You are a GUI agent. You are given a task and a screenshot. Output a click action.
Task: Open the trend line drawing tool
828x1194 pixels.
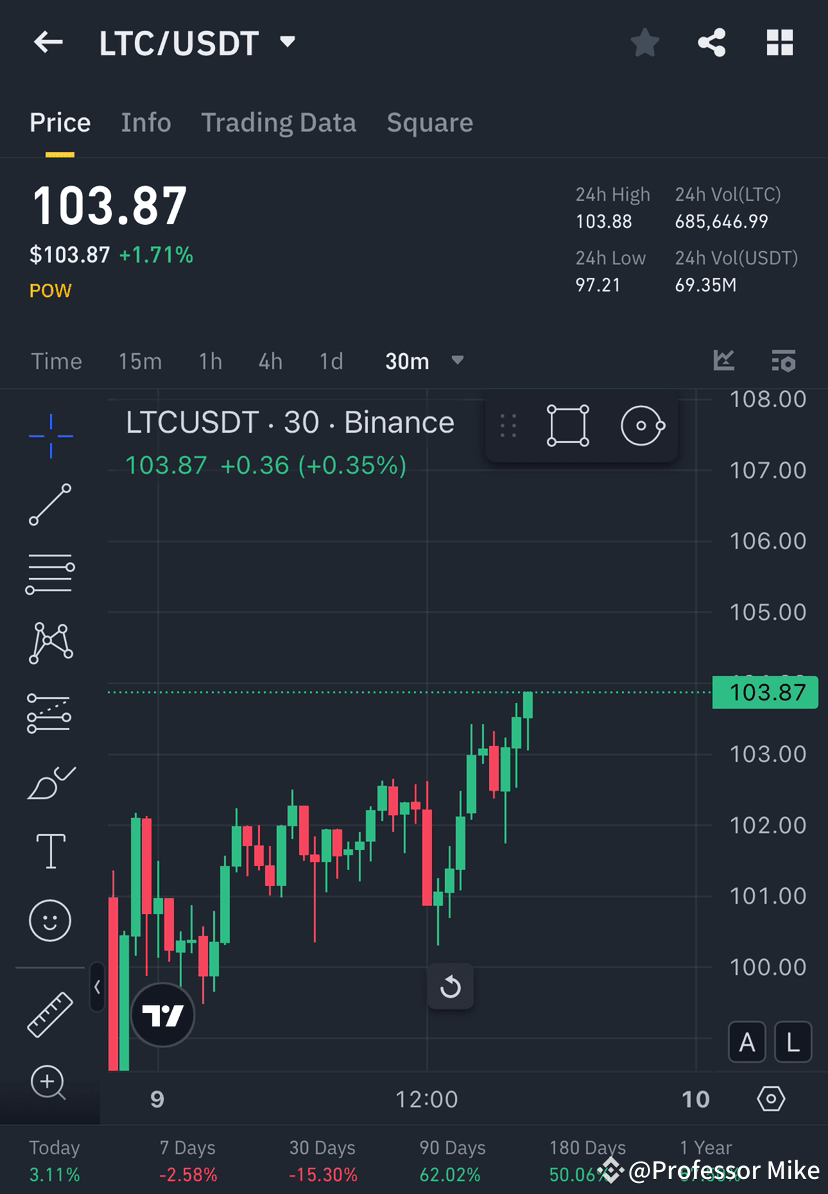[x=50, y=505]
